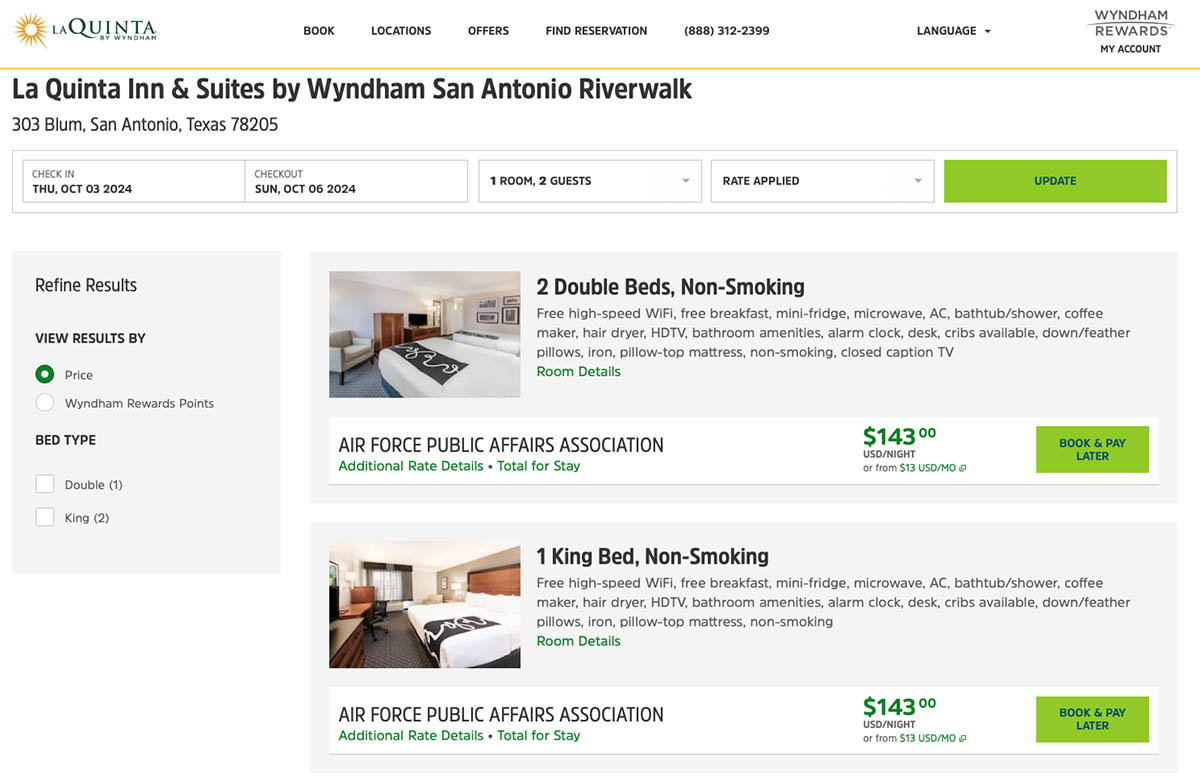Open Room Details for 2 Double Beds

tap(578, 371)
